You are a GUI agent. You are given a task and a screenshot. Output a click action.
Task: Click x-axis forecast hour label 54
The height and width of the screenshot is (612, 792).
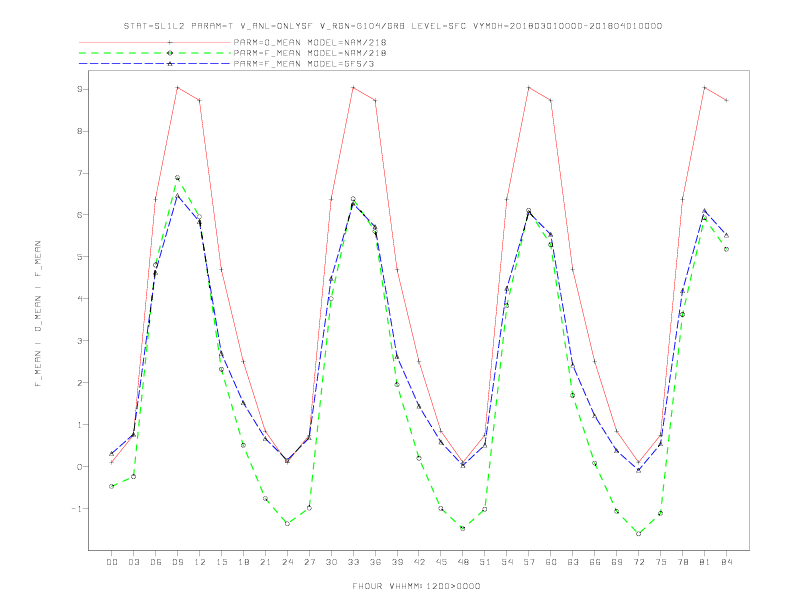point(507,562)
